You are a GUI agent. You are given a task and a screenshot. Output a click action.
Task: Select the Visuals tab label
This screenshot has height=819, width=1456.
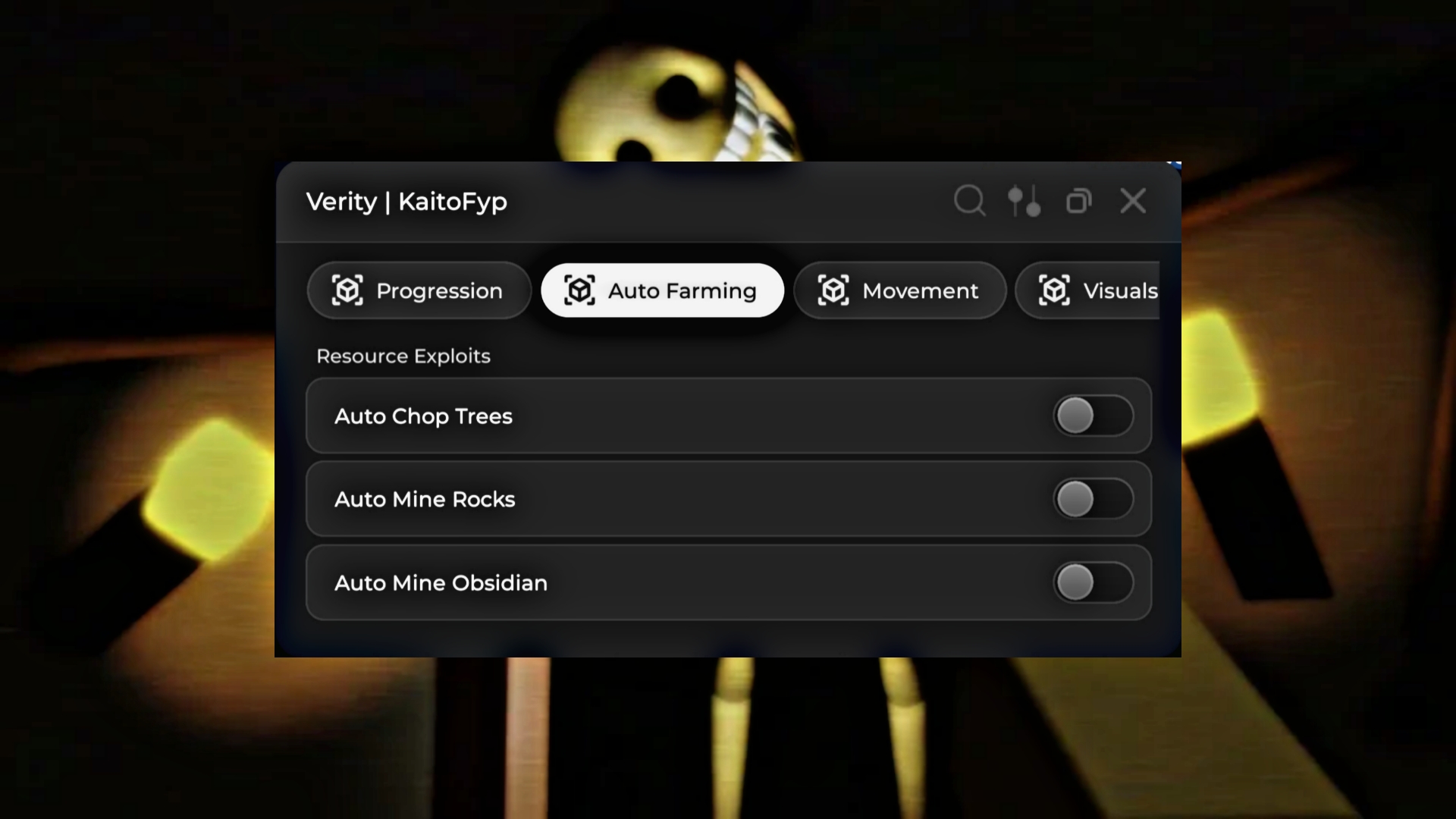click(x=1120, y=291)
